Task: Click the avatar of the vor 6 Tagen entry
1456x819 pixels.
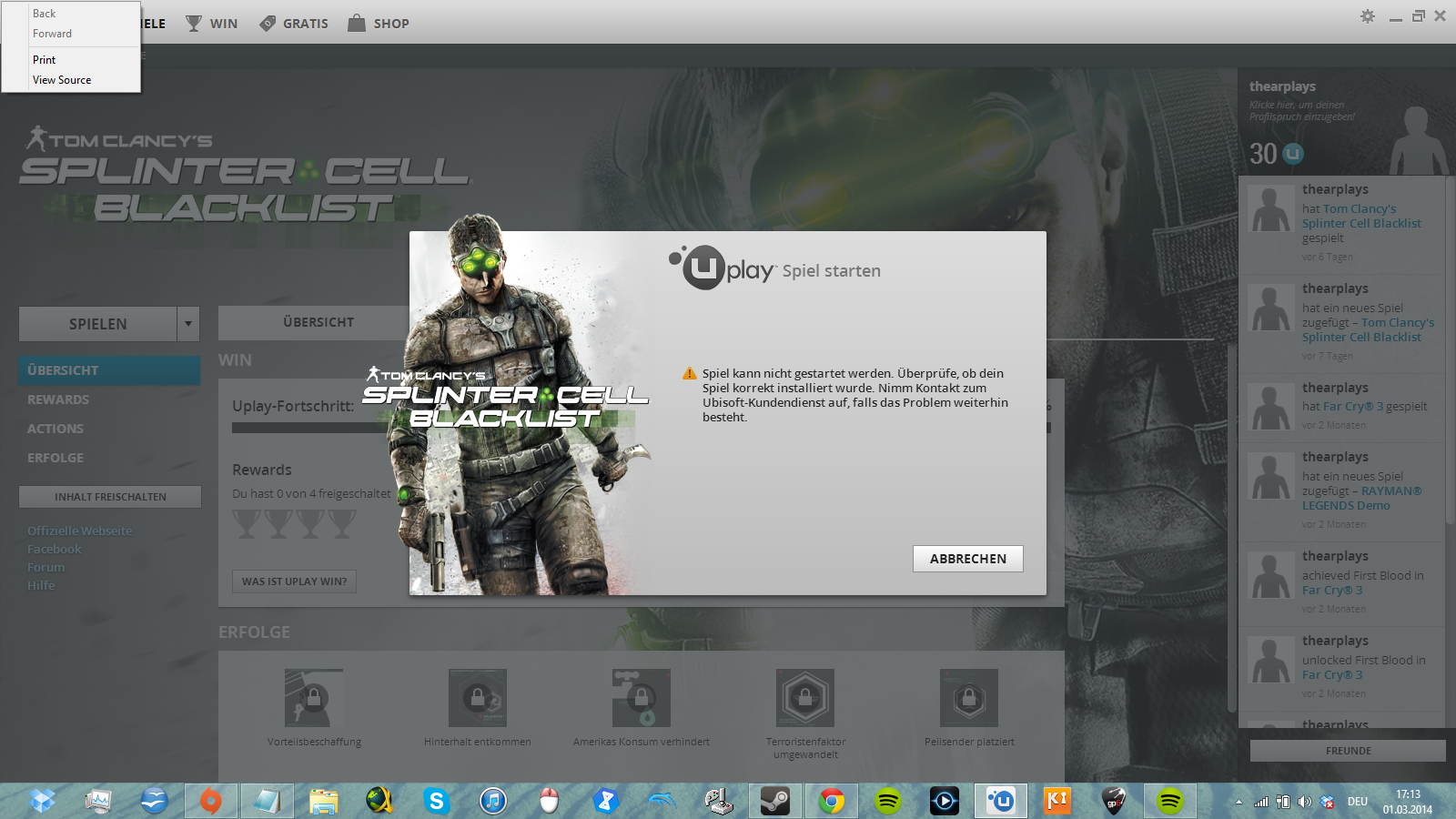Action: tap(1271, 208)
